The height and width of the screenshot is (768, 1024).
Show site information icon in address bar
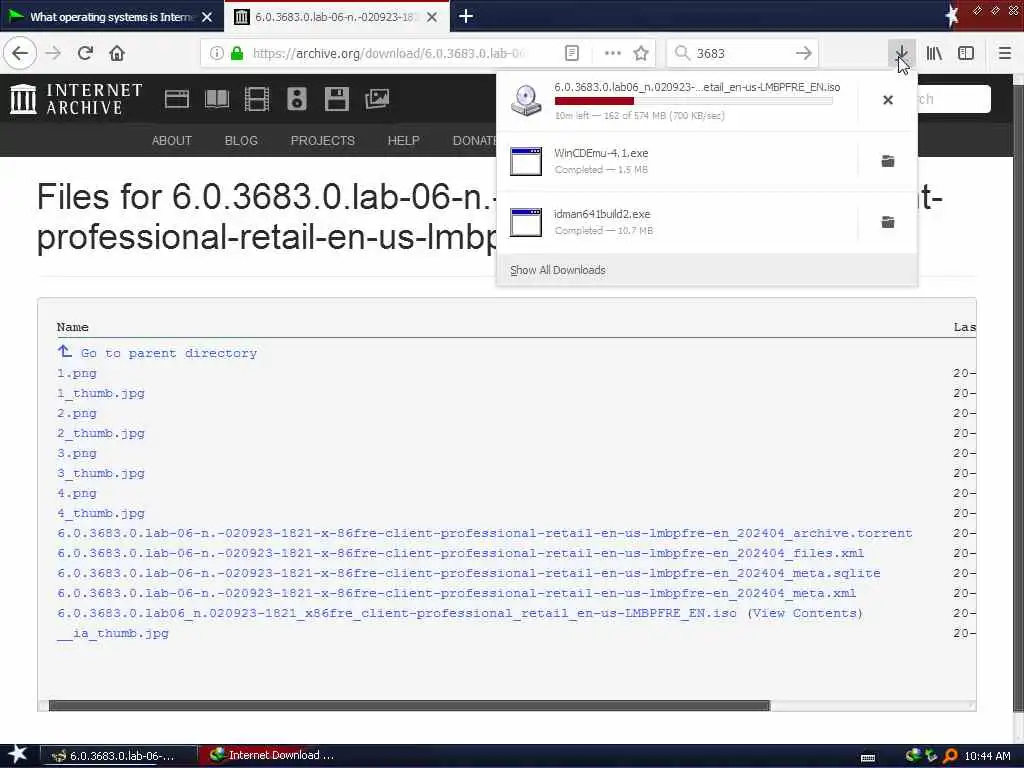(216, 53)
